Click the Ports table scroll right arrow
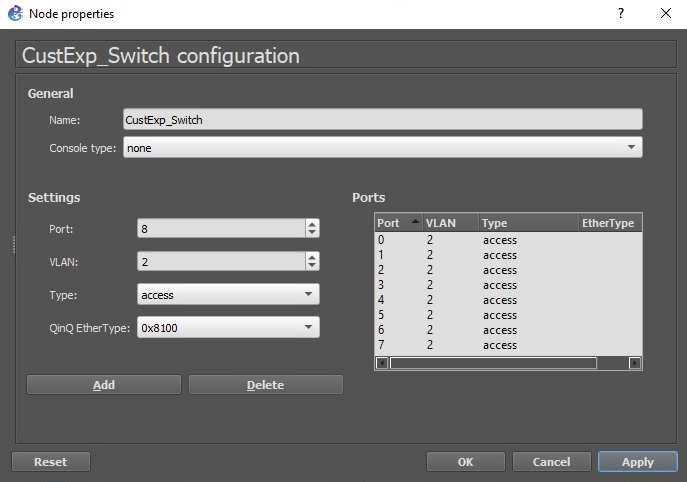This screenshot has width=687, height=482. (x=635, y=363)
